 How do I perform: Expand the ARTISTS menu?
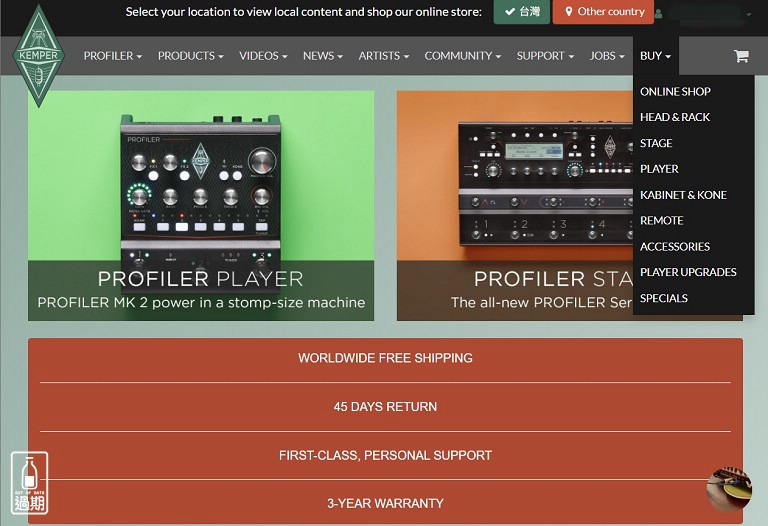tap(384, 56)
